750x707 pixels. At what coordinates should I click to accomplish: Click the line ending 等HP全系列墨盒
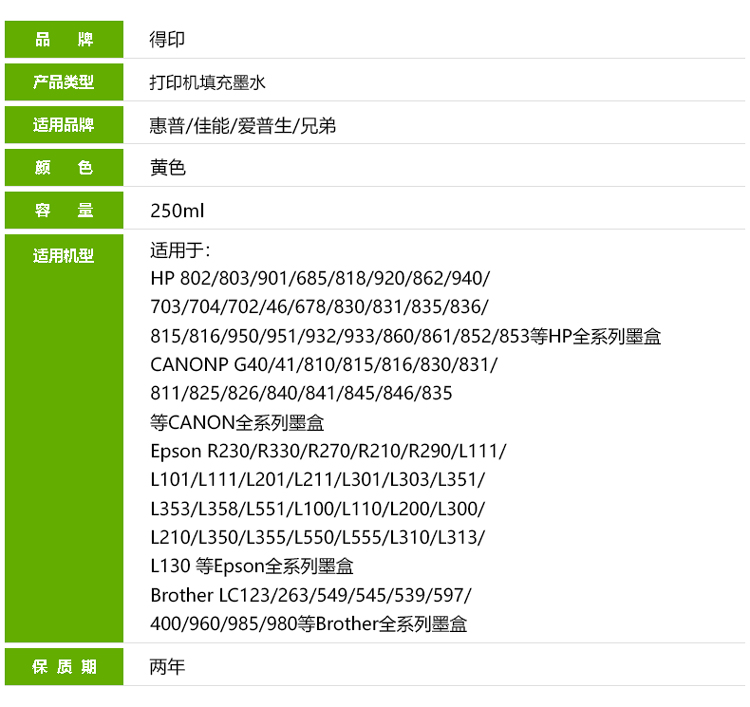[x=406, y=336]
